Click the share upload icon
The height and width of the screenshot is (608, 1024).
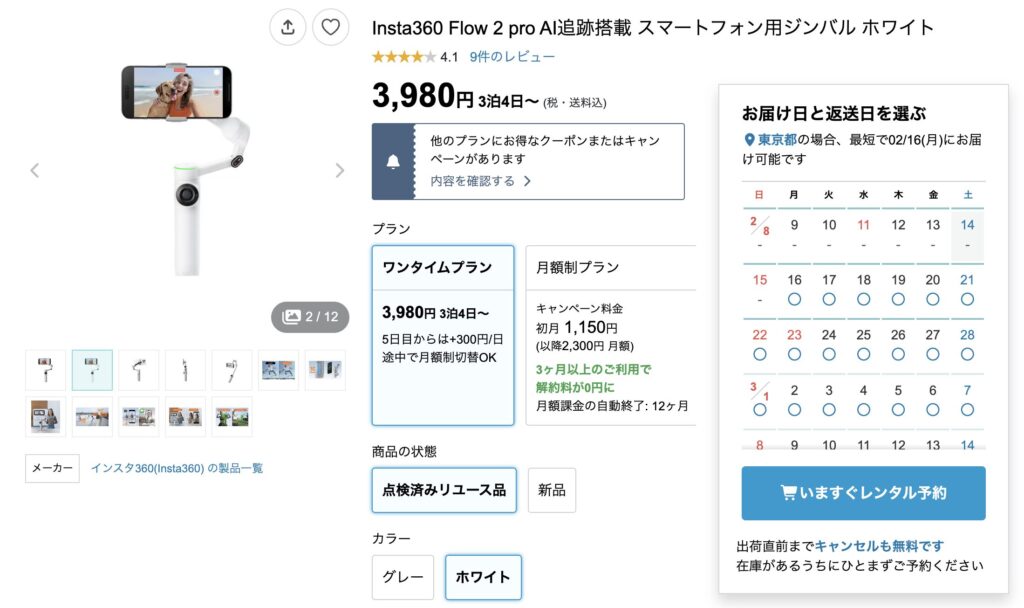288,27
